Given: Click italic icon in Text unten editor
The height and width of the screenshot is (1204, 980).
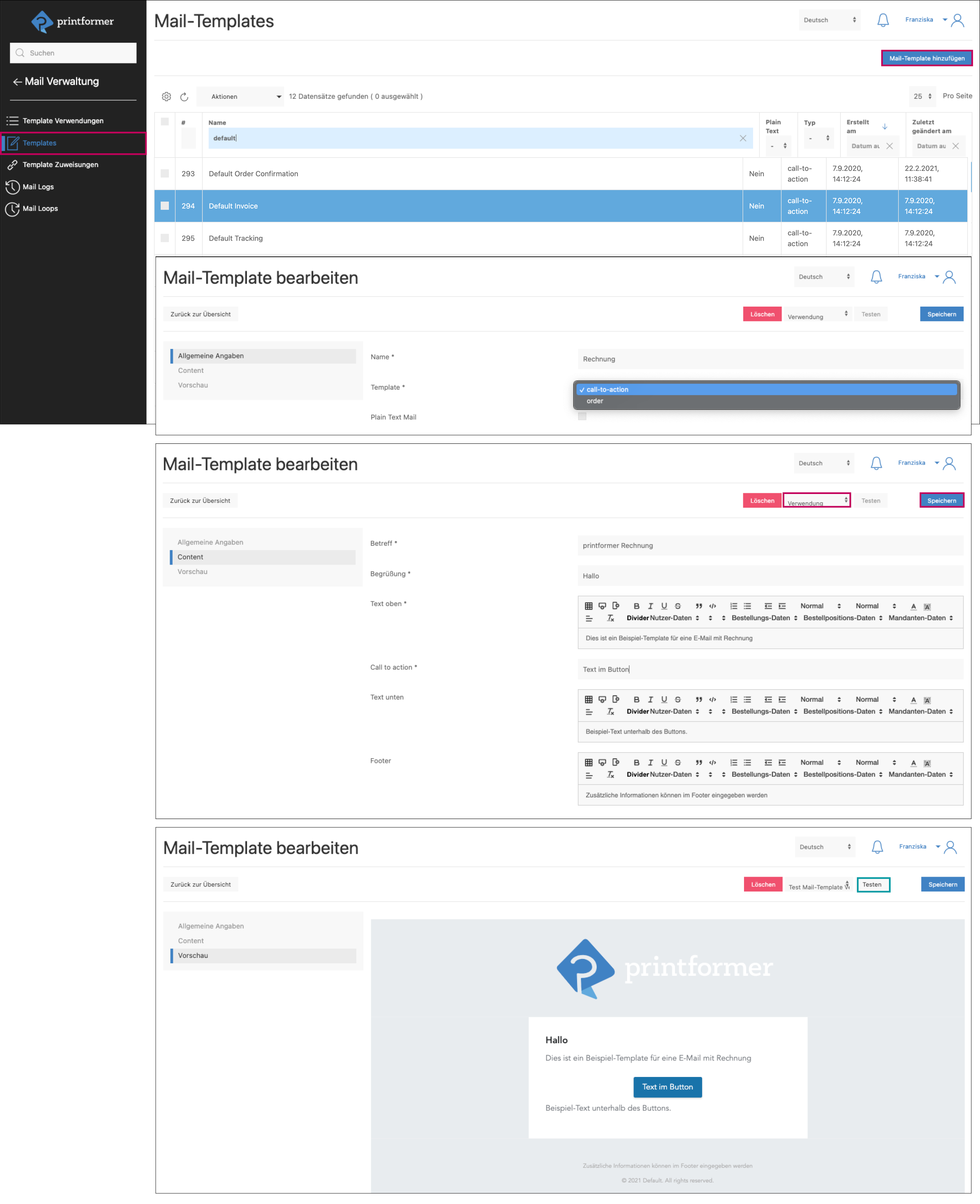Looking at the screenshot, I should tap(650, 699).
